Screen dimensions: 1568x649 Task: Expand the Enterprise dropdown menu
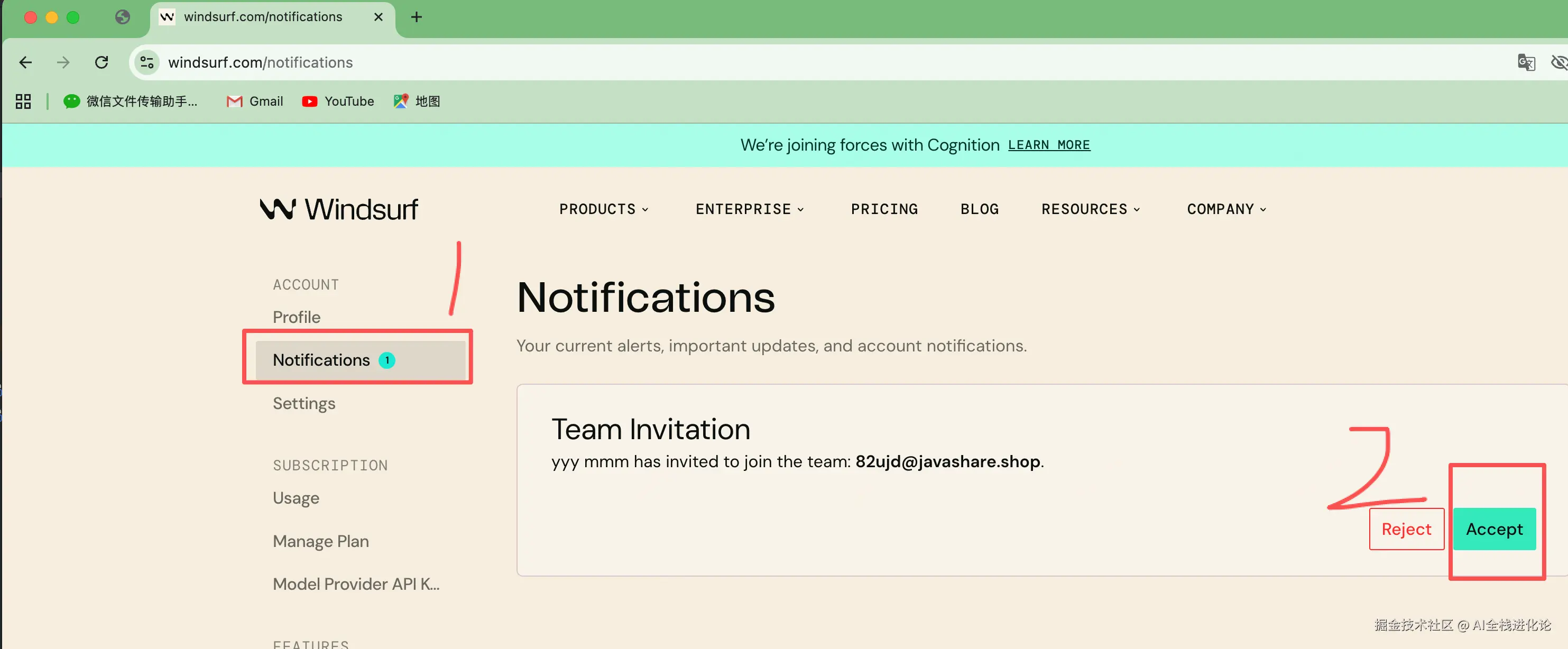[x=749, y=209]
